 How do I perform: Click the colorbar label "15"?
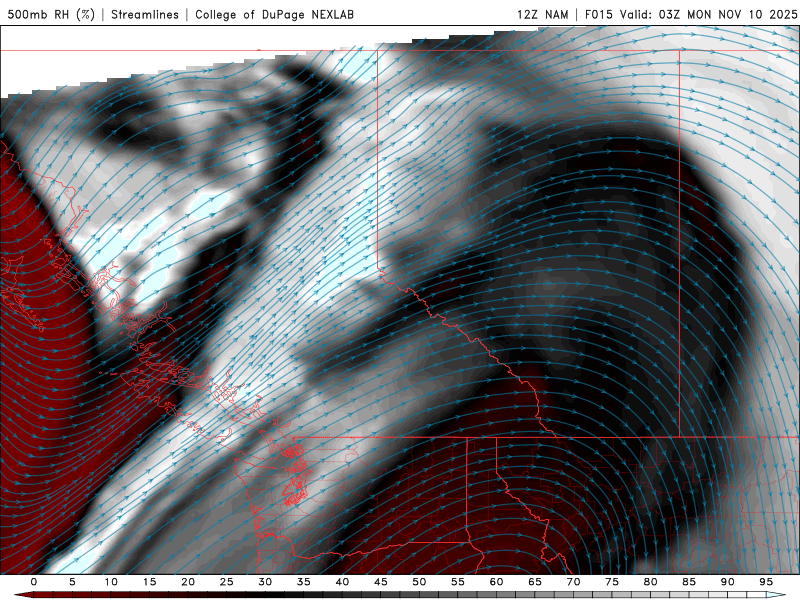coord(149,582)
